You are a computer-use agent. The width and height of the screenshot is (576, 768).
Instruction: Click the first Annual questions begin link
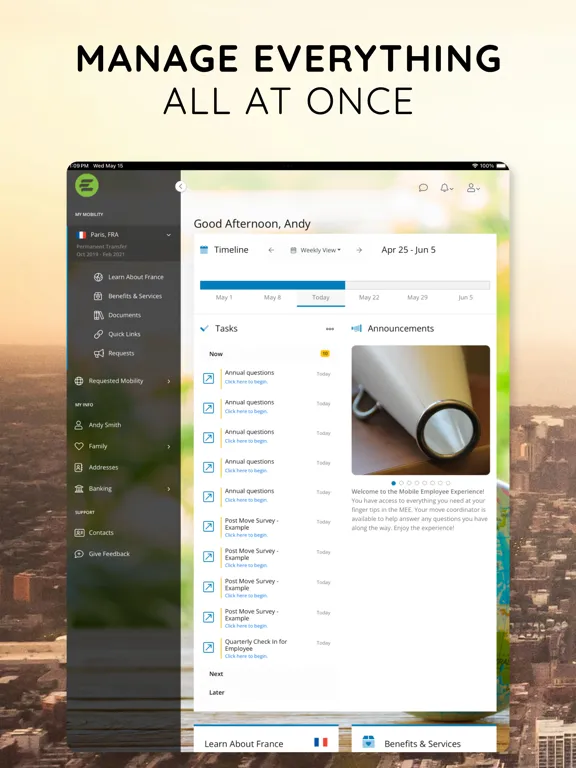pyautogui.click(x=246, y=382)
